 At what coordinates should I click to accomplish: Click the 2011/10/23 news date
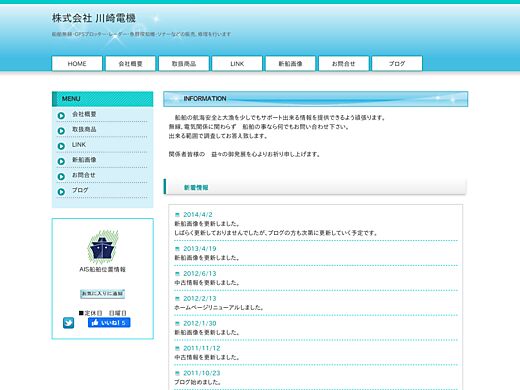(x=202, y=373)
